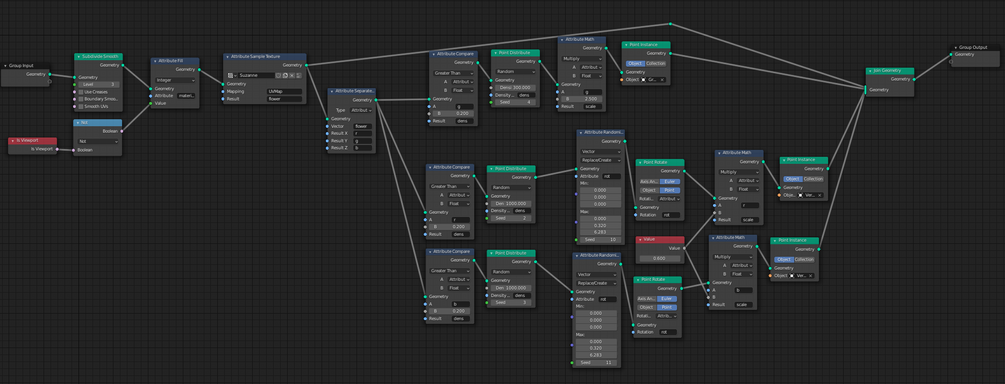Viewport: 1005px width, 384px height.
Task: Click Geometry output socket of Group Input
Action: coord(50,74)
